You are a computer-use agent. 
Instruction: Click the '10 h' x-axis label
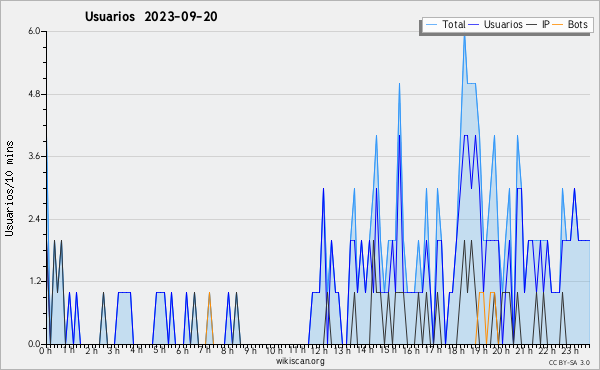[x=274, y=351]
